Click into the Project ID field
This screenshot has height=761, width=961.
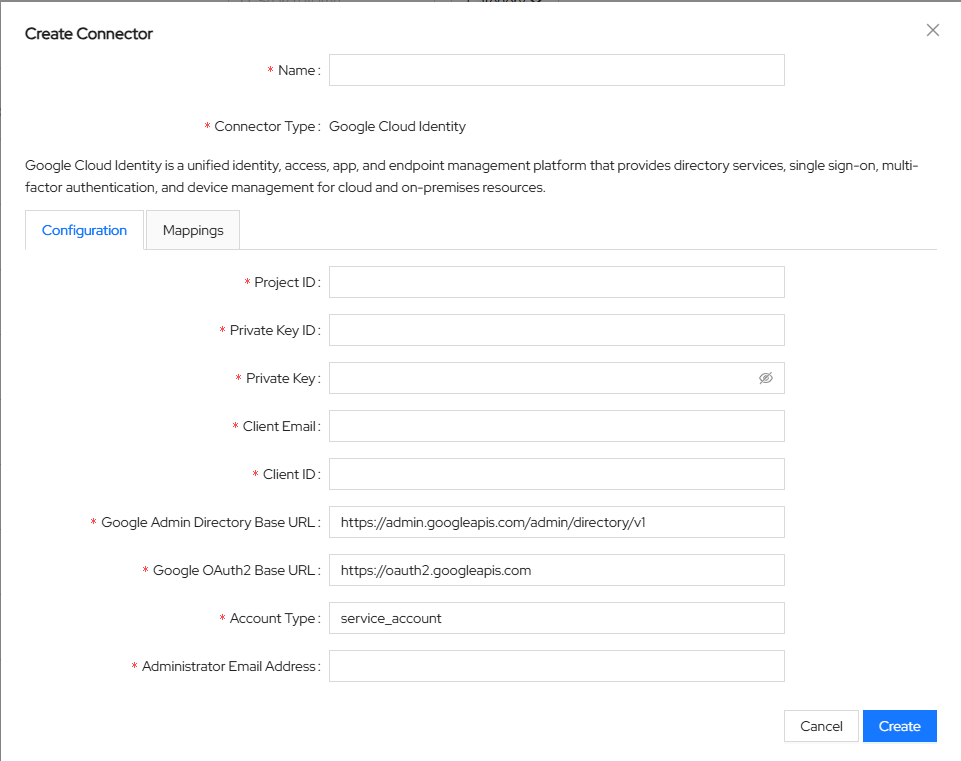tap(556, 282)
